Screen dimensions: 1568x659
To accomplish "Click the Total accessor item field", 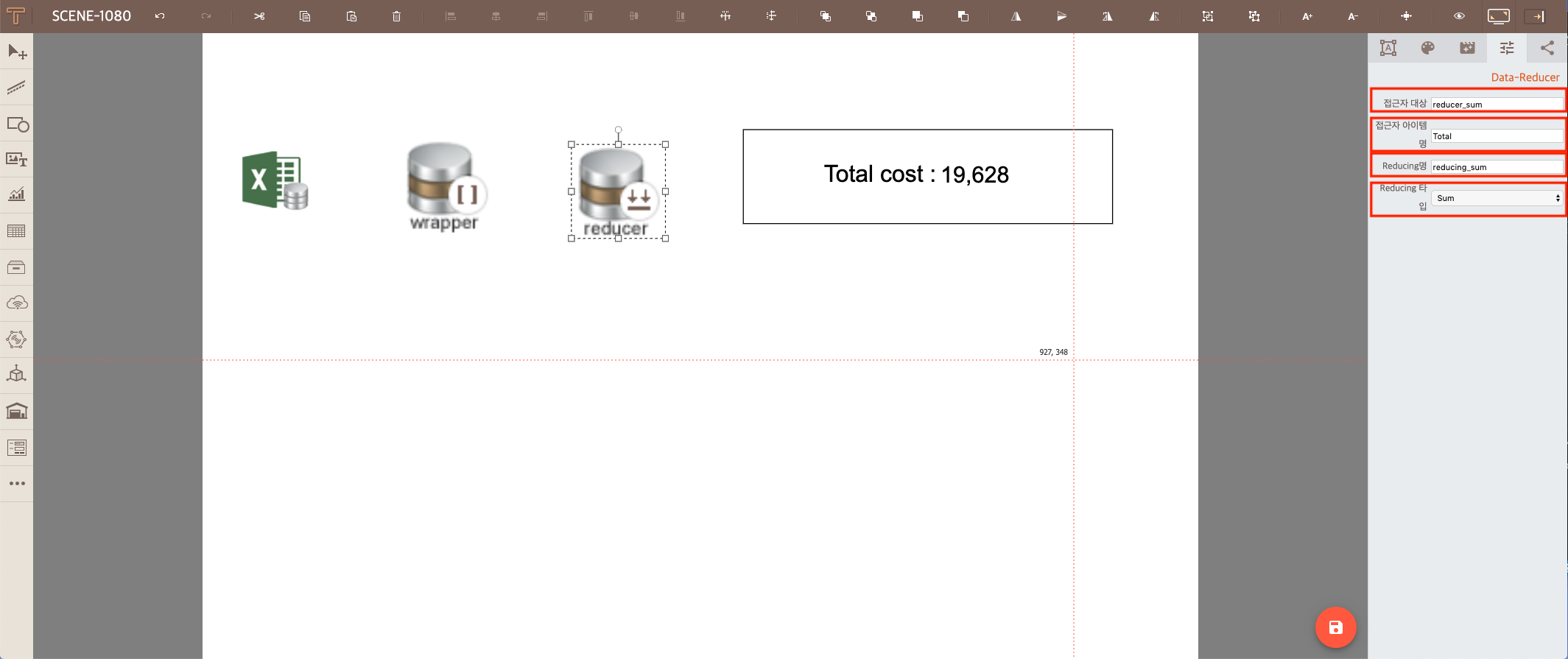I will tap(1497, 135).
